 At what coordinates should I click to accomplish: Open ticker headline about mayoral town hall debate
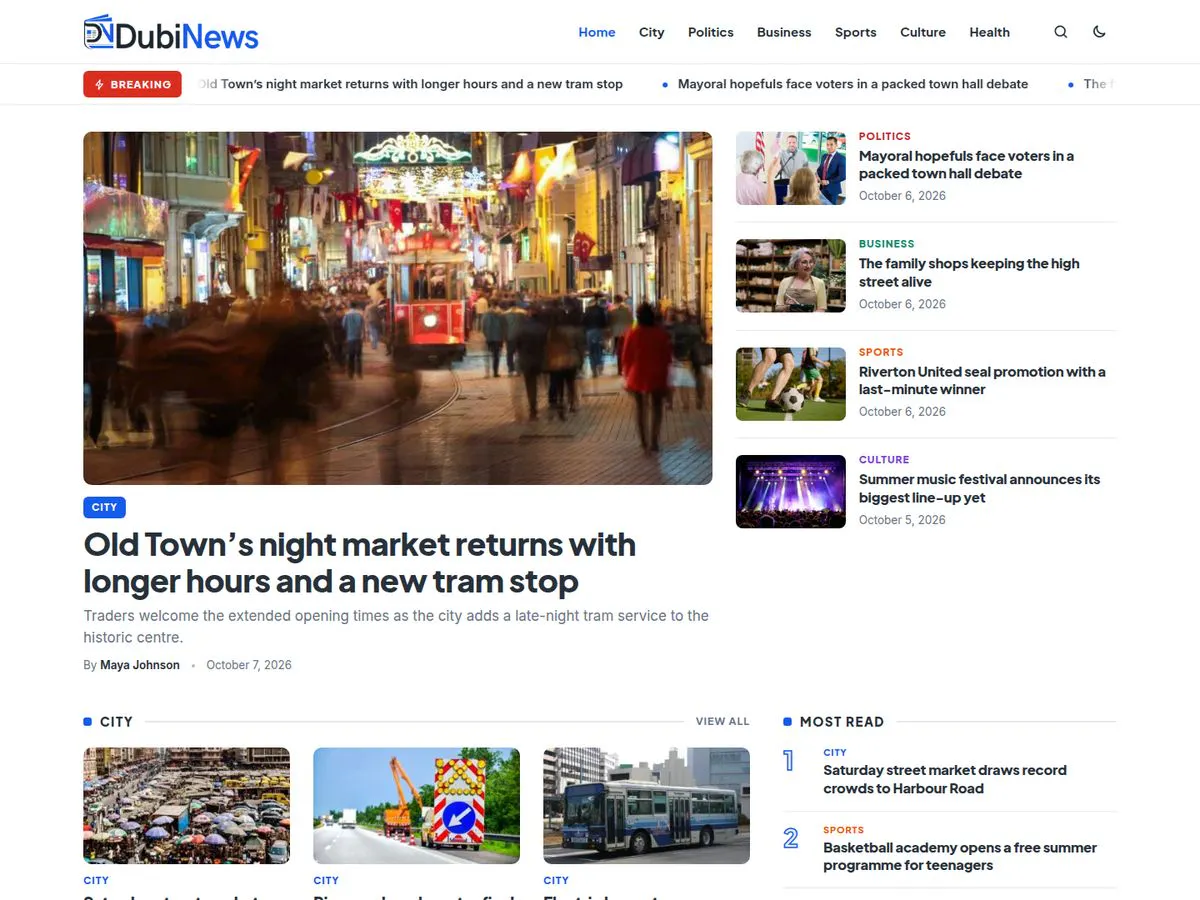(853, 84)
